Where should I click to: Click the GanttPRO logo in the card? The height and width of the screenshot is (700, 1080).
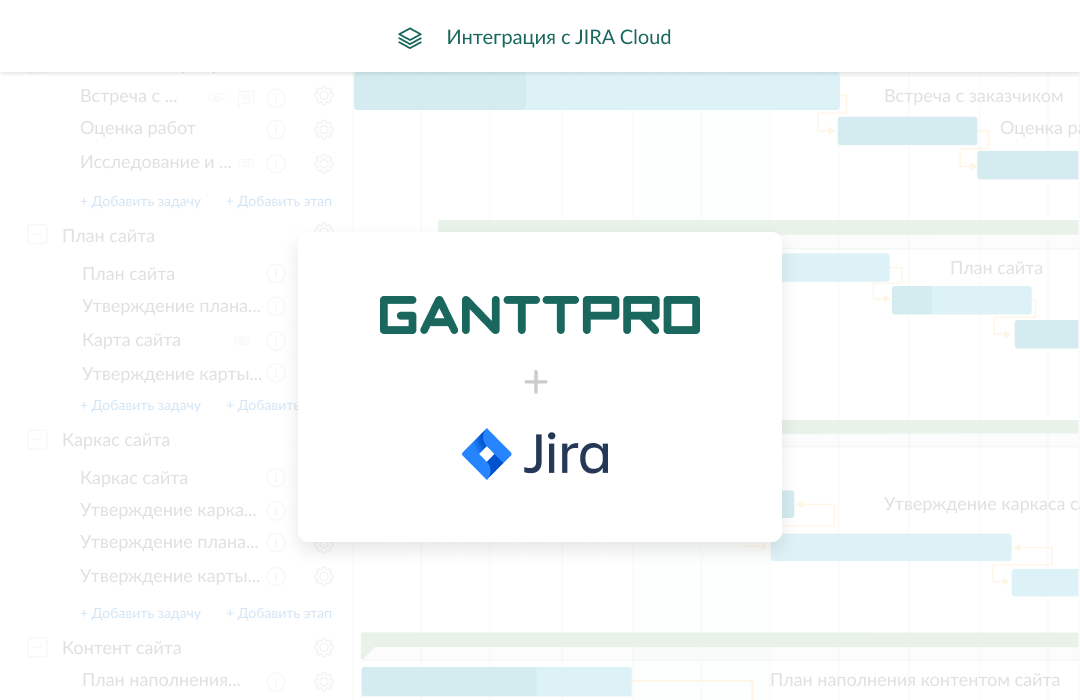(540, 315)
